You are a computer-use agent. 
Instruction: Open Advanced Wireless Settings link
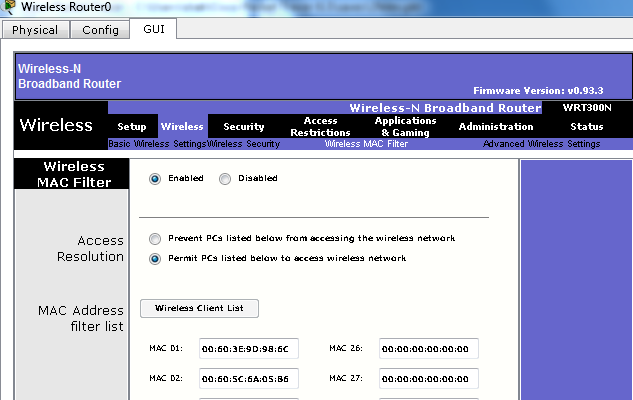(541, 144)
